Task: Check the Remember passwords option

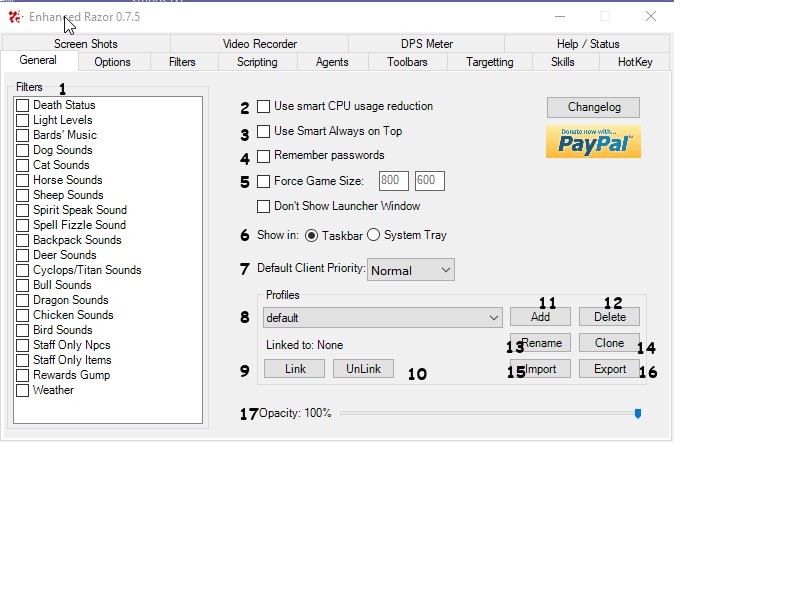Action: (x=264, y=156)
